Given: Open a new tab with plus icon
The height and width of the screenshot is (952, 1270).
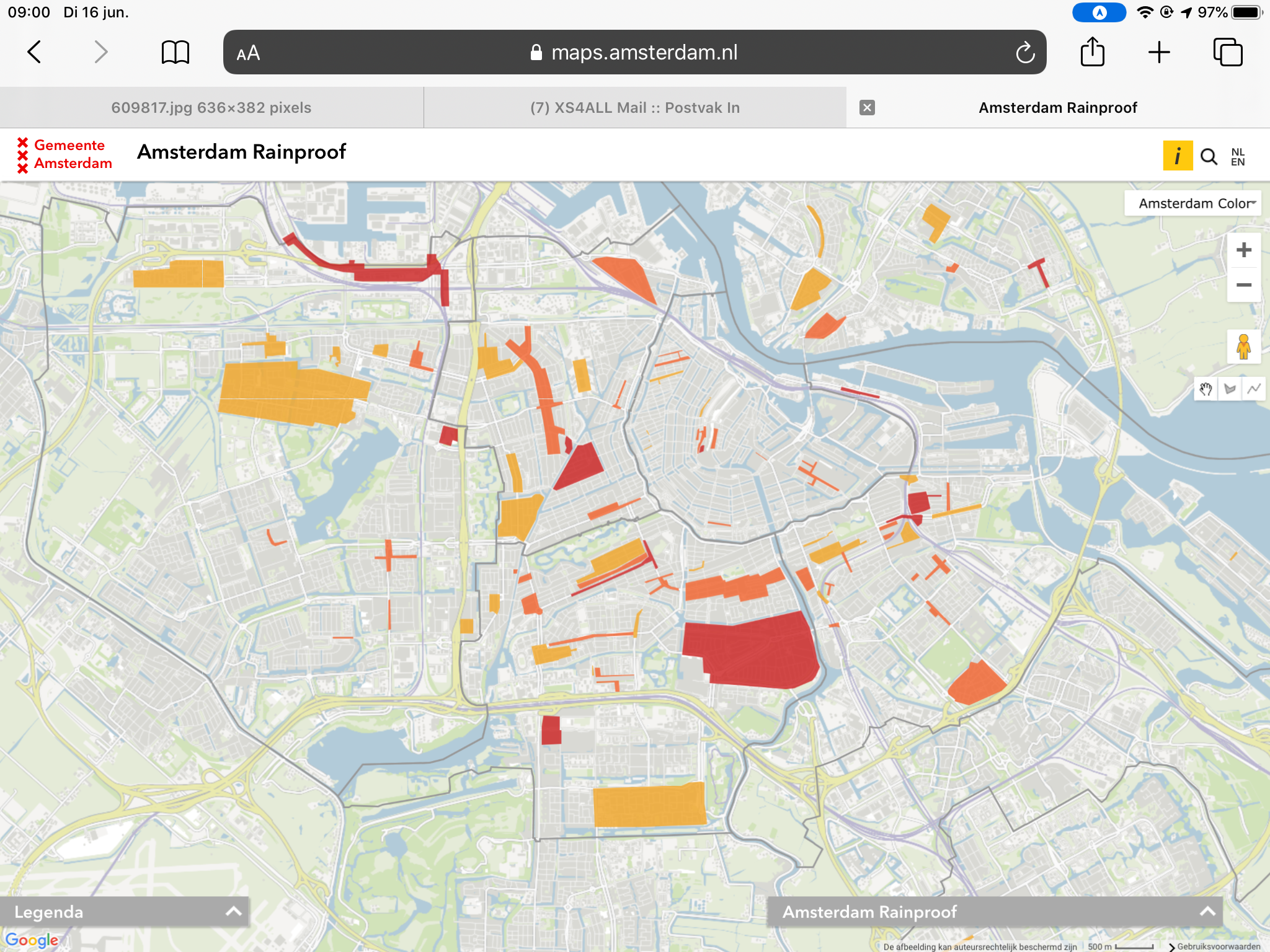Looking at the screenshot, I should (1159, 52).
